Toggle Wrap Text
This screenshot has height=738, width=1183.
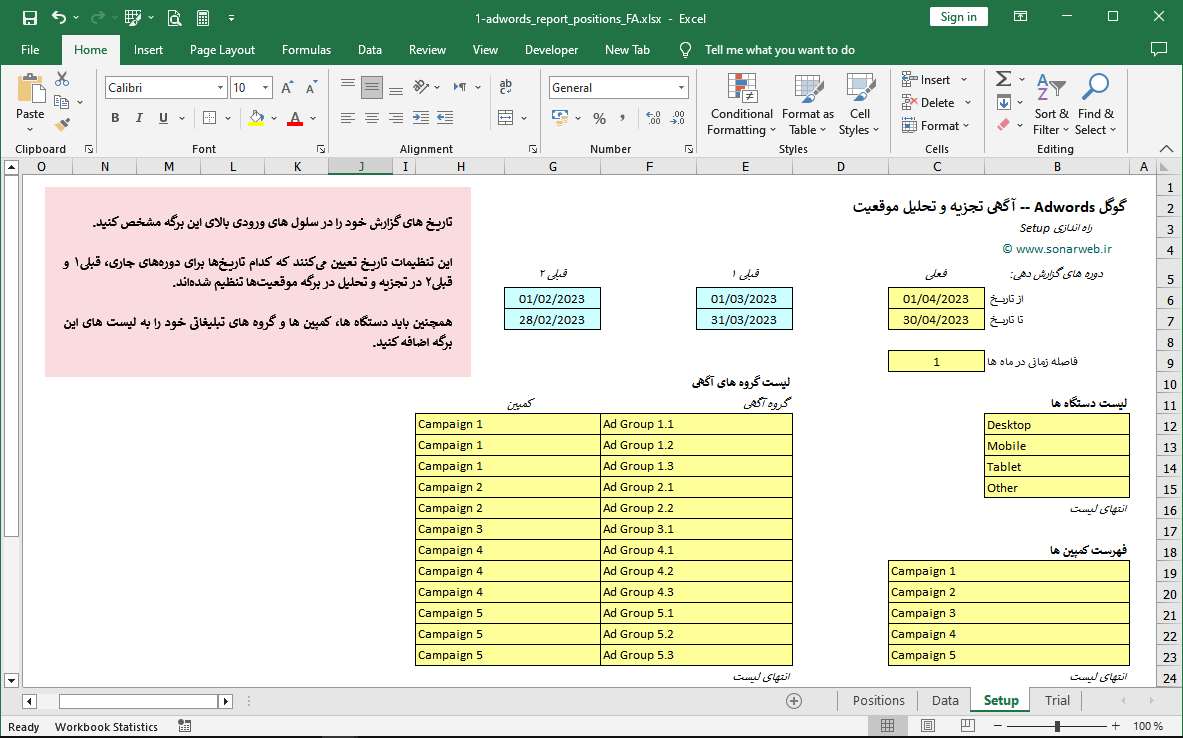[505, 88]
